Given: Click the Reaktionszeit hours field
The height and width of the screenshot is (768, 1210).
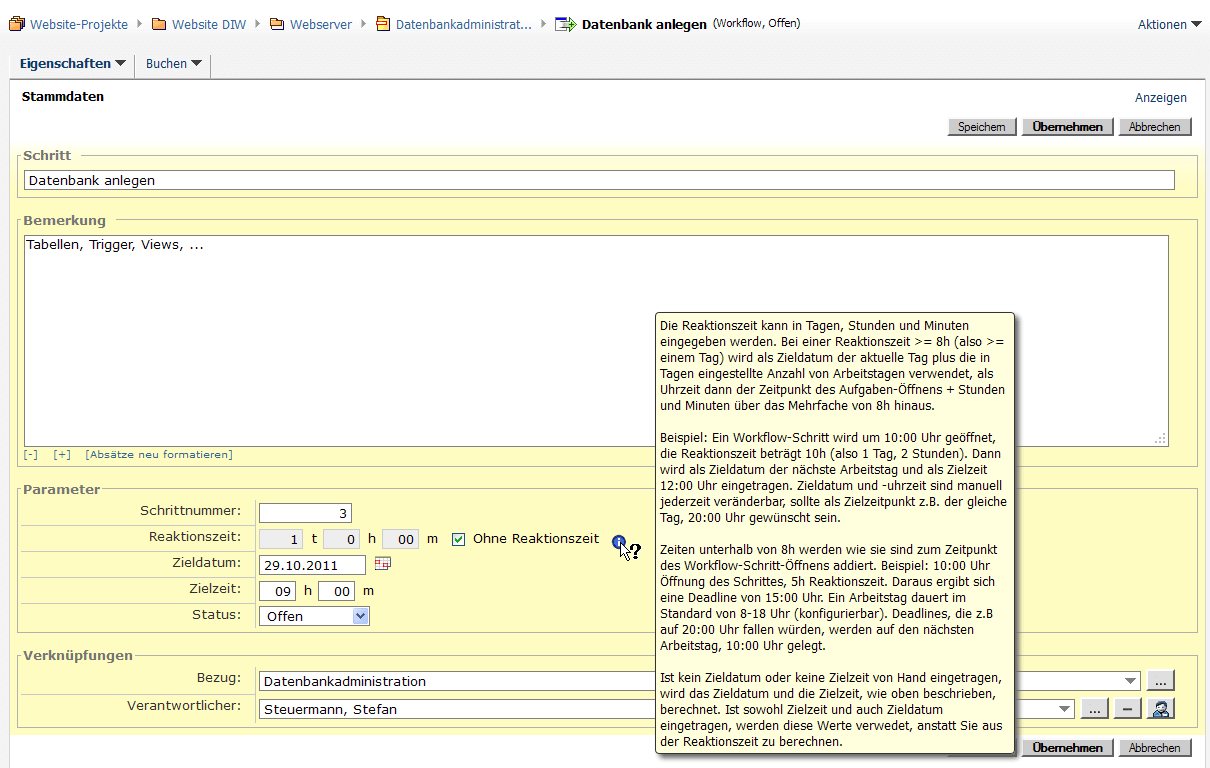Looking at the screenshot, I should pos(341,539).
